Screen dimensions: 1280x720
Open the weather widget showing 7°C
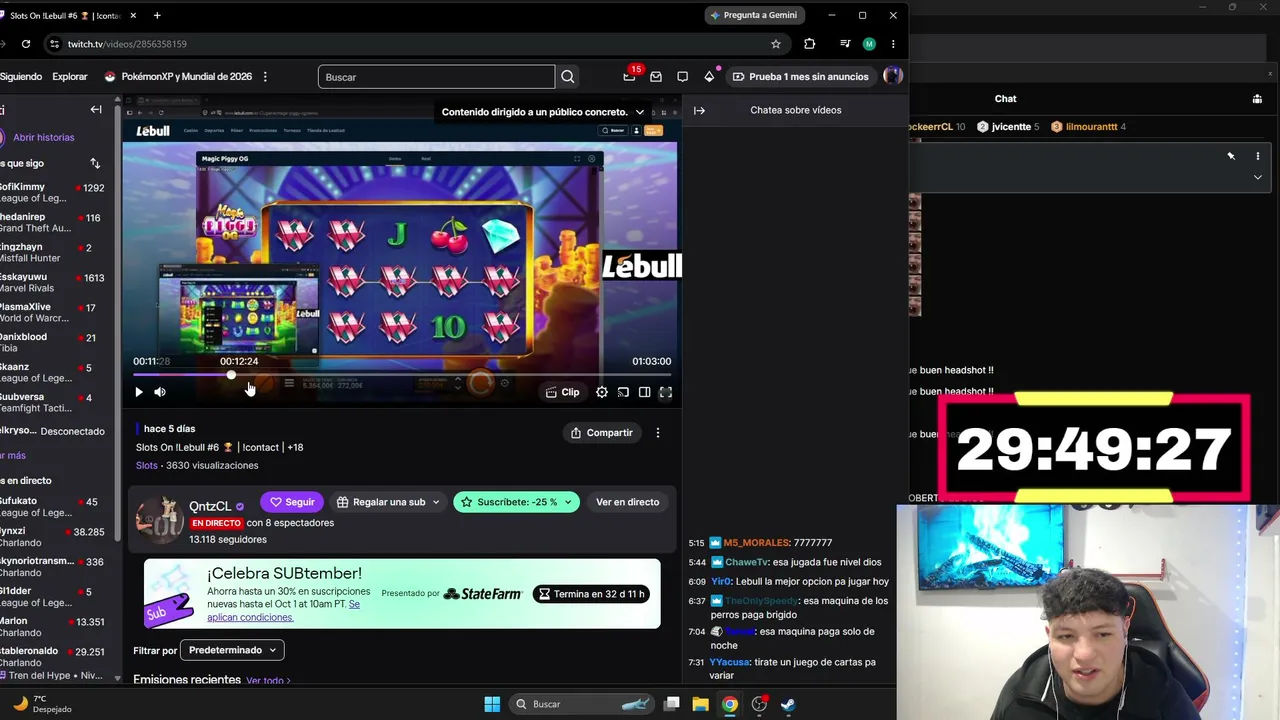[x=43, y=704]
